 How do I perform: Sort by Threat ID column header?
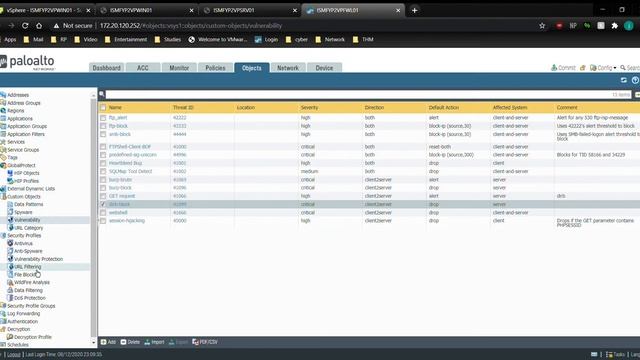click(183, 107)
